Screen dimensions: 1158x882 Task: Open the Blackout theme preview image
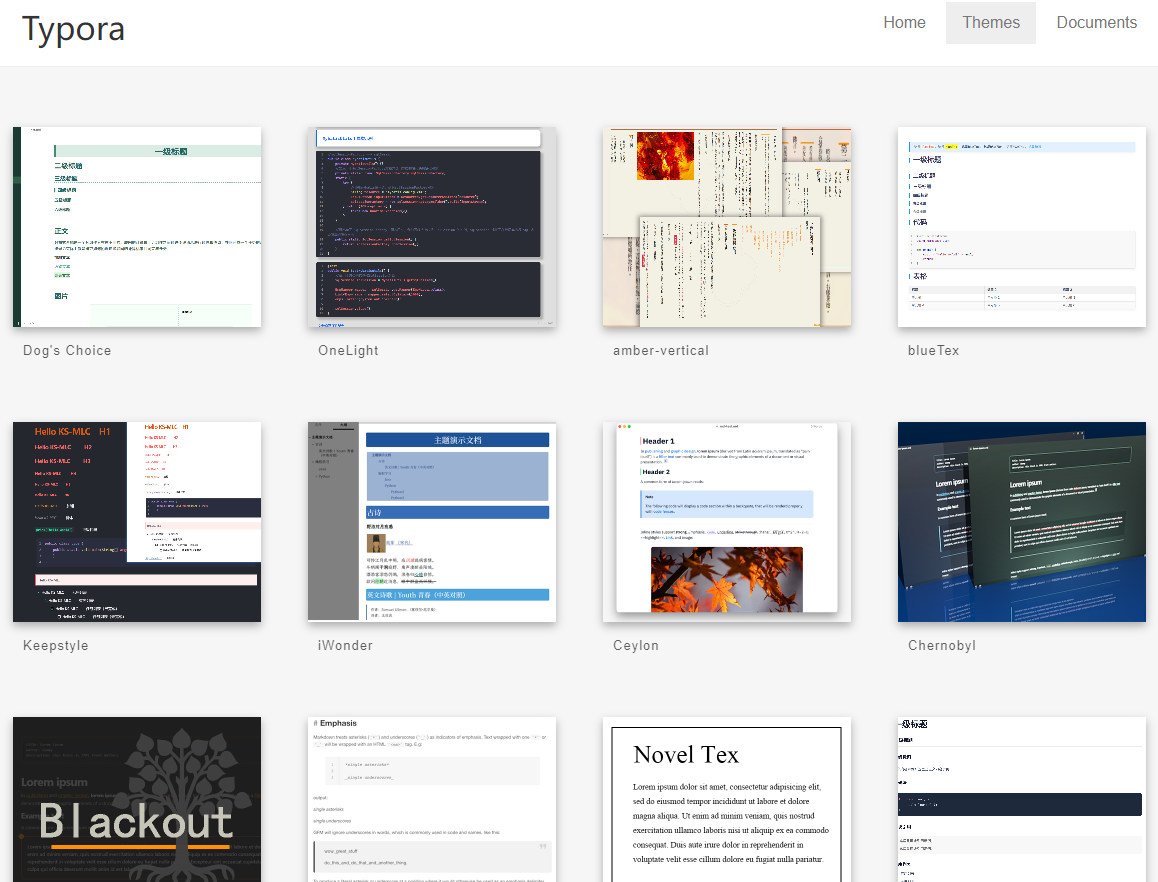[137, 799]
